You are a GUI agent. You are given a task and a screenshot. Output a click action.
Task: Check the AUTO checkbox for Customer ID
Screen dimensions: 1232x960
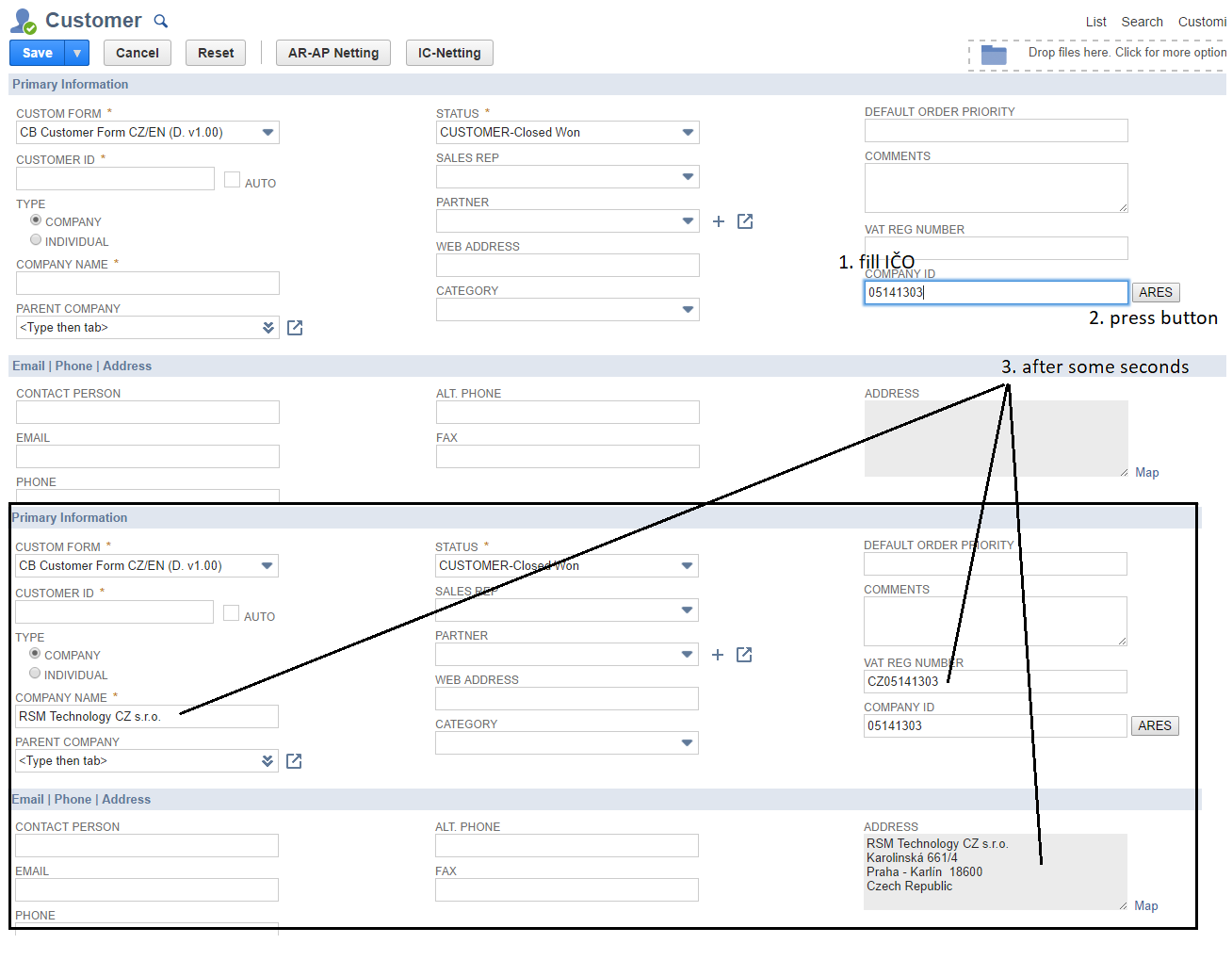pyautogui.click(x=232, y=179)
